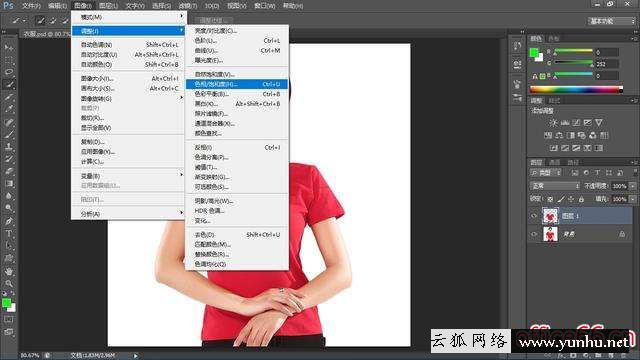Open the collapsed History panel icon
The image size is (640, 360).
coord(517,46)
